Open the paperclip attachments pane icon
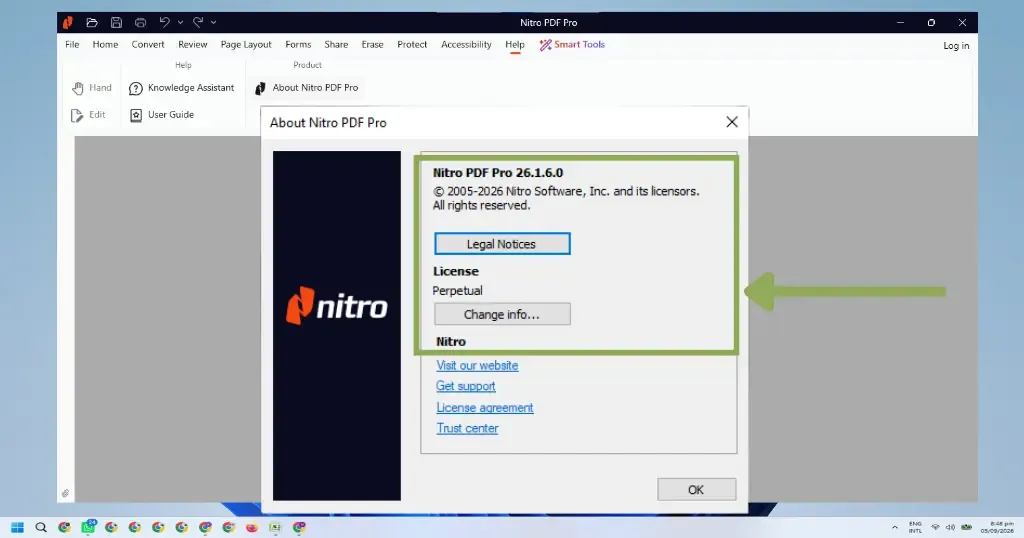This screenshot has height=538, width=1024. (65, 494)
